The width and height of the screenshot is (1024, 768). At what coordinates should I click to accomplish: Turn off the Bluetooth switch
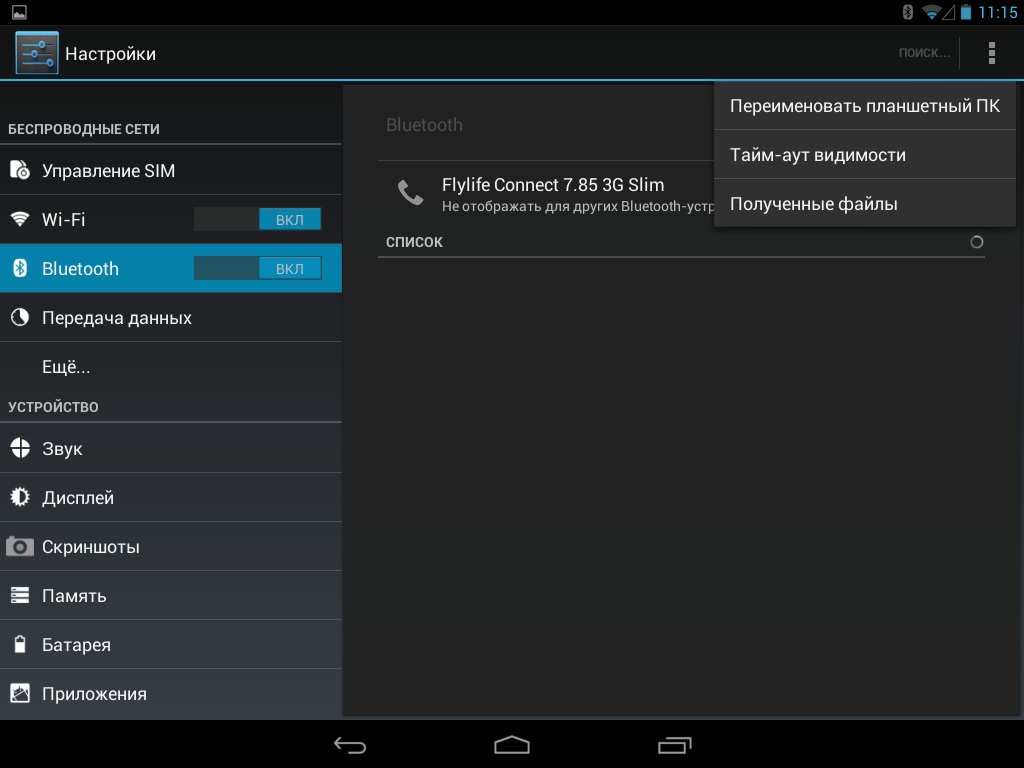[x=257, y=269]
